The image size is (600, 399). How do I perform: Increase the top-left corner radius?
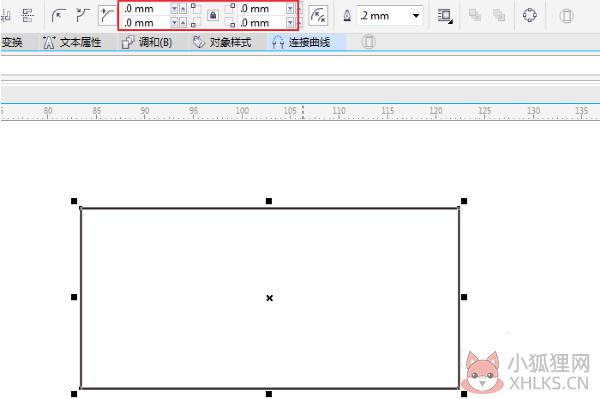[x=183, y=8]
